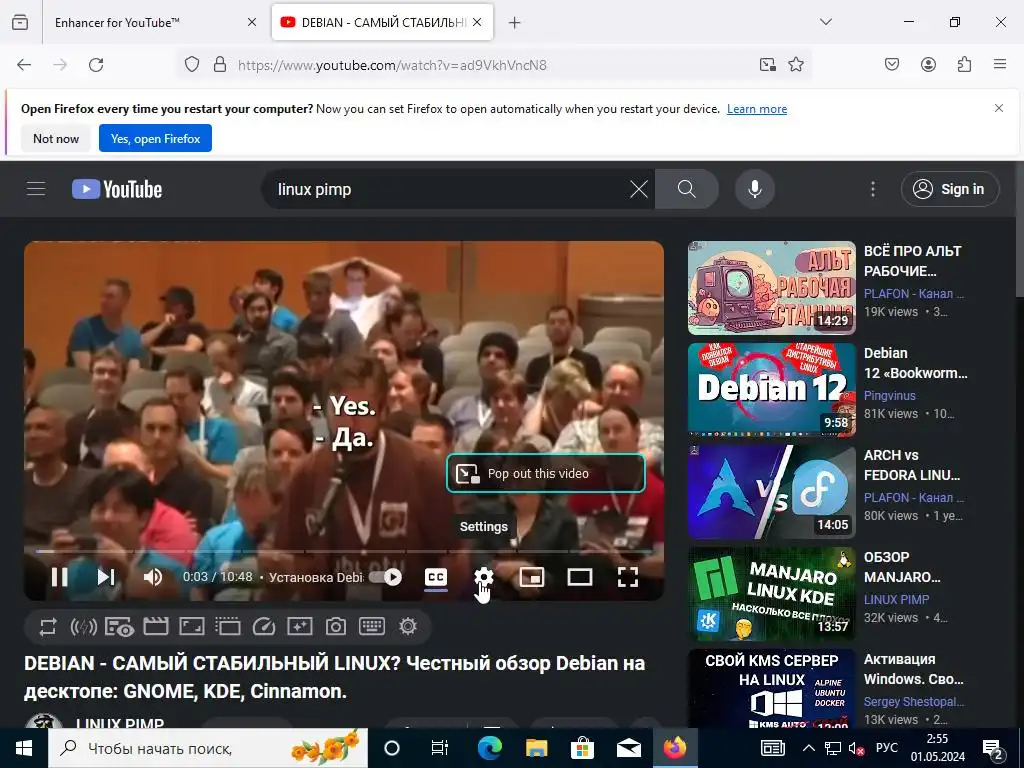Click the tracking protection shield icon
Image resolution: width=1024 pixels, height=768 pixels.
point(191,65)
